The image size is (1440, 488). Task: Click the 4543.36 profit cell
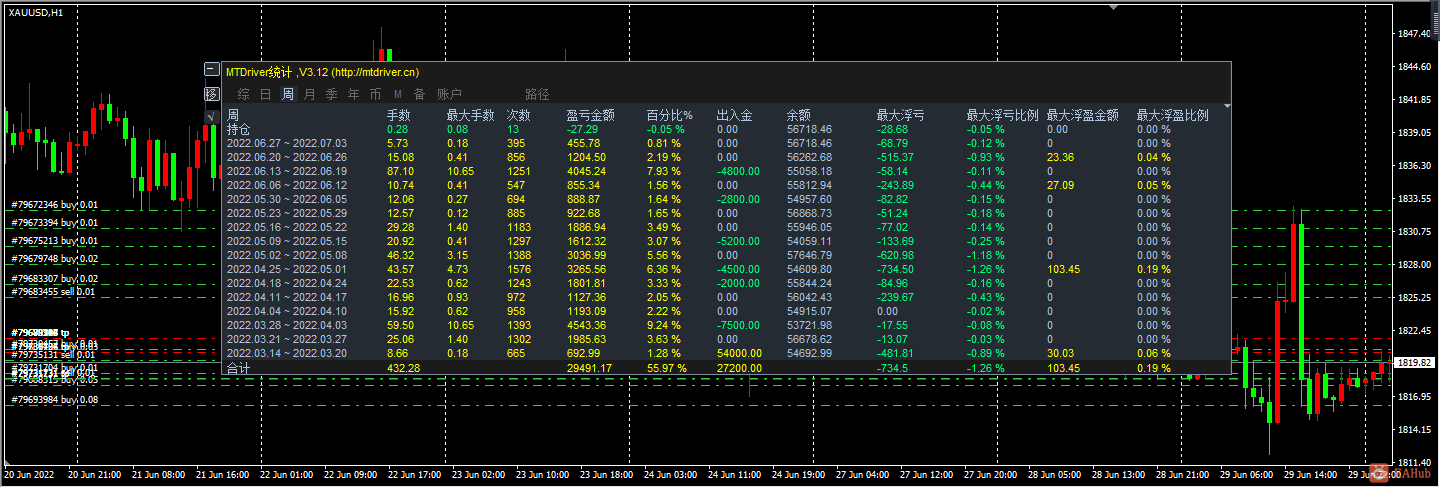click(x=585, y=326)
